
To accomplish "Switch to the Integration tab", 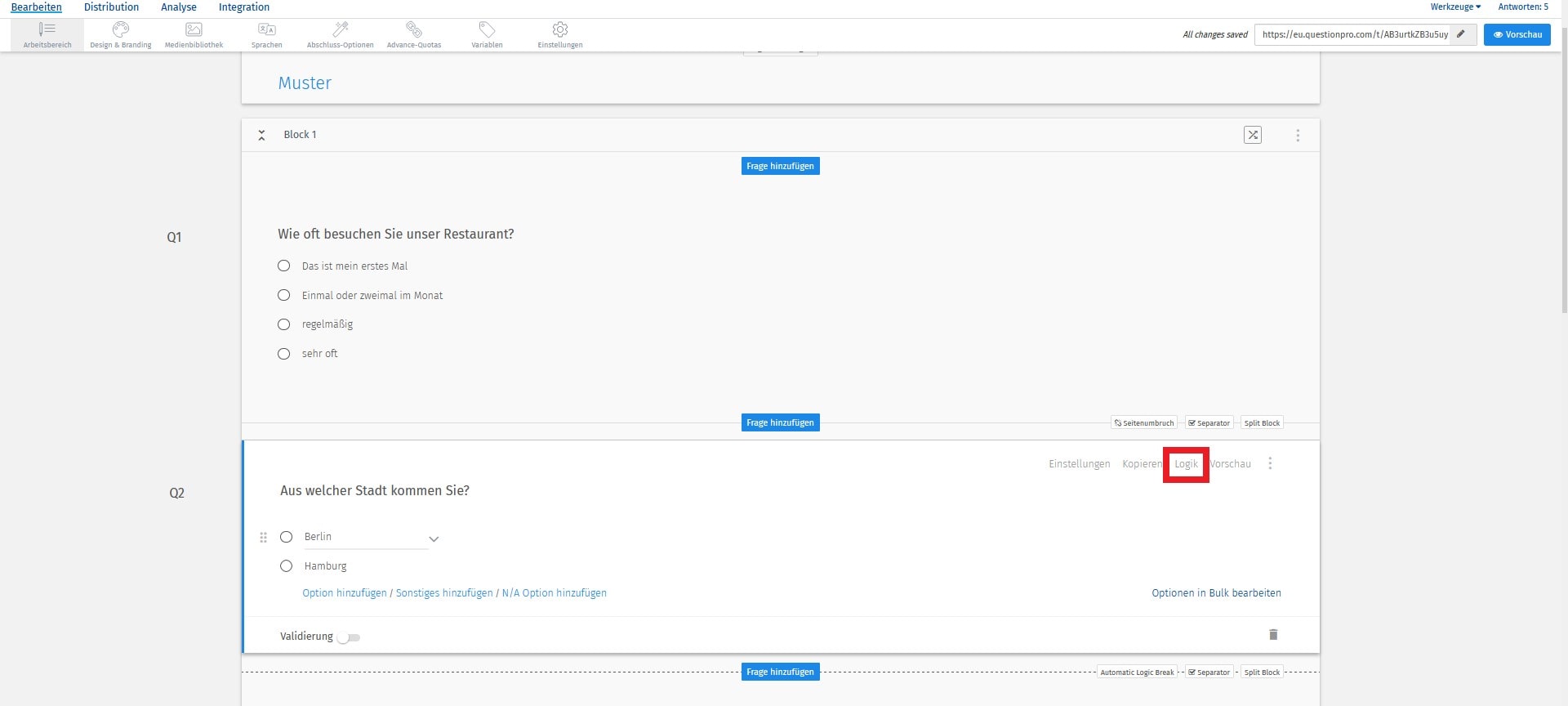I will tap(244, 7).
